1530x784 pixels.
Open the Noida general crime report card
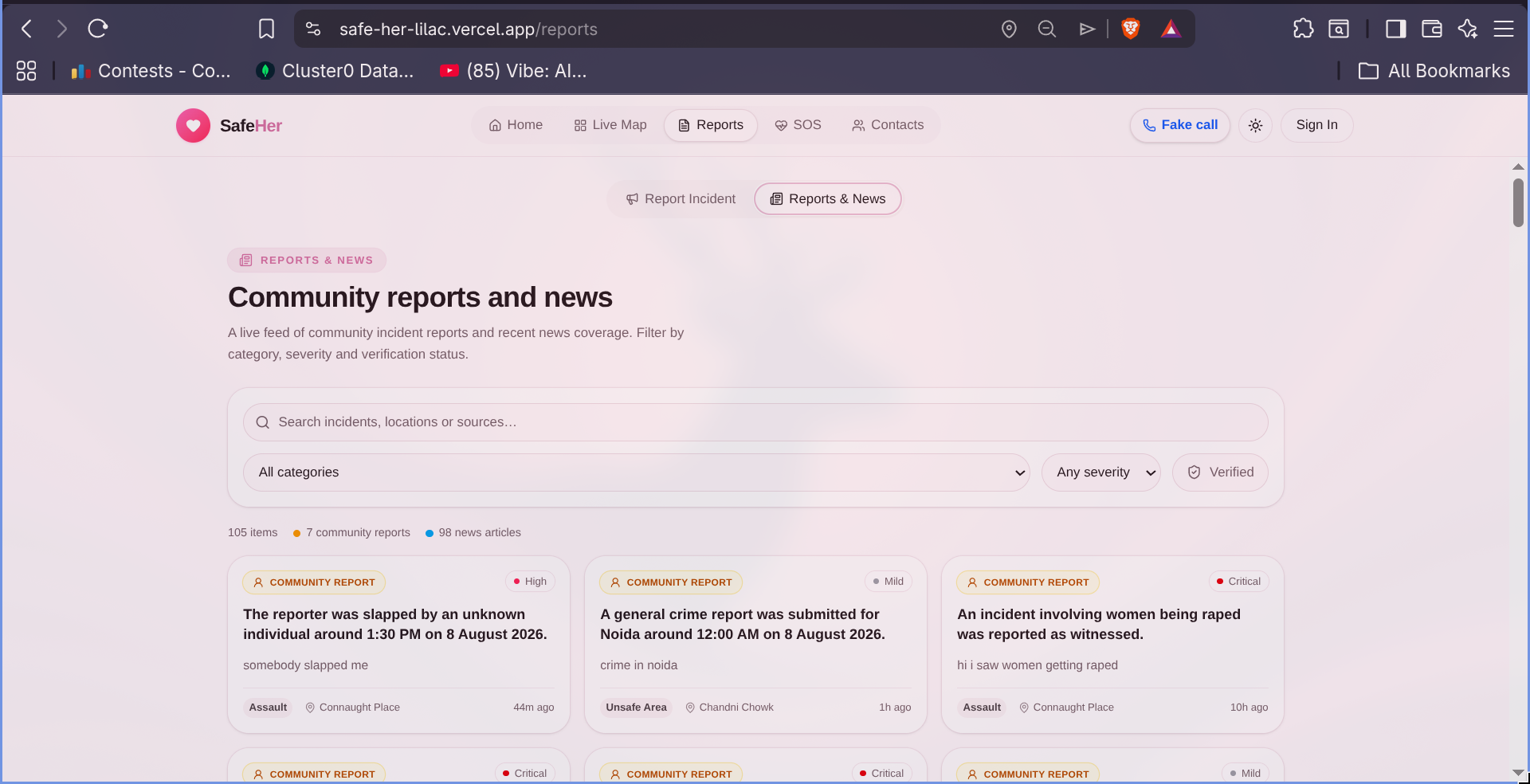pos(755,645)
